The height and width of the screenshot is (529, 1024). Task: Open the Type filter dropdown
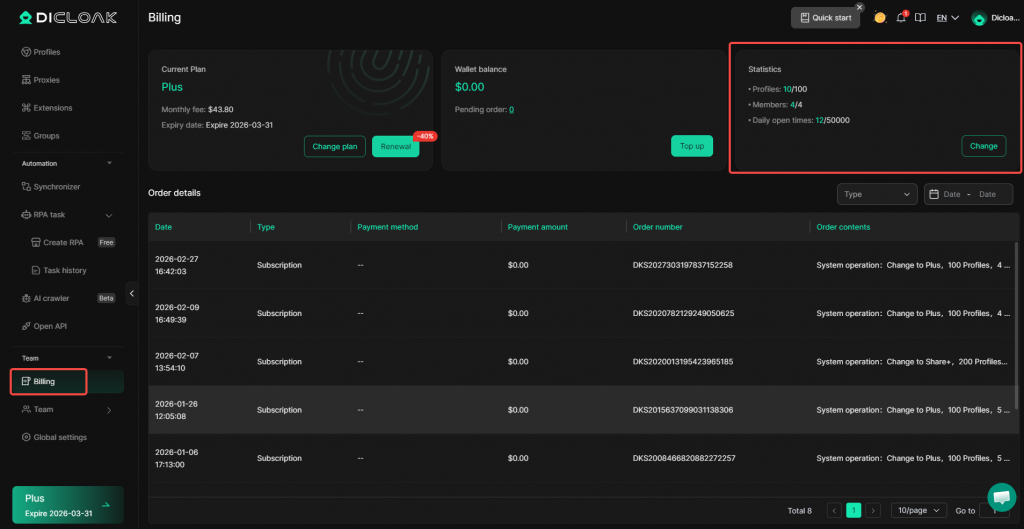pos(877,194)
